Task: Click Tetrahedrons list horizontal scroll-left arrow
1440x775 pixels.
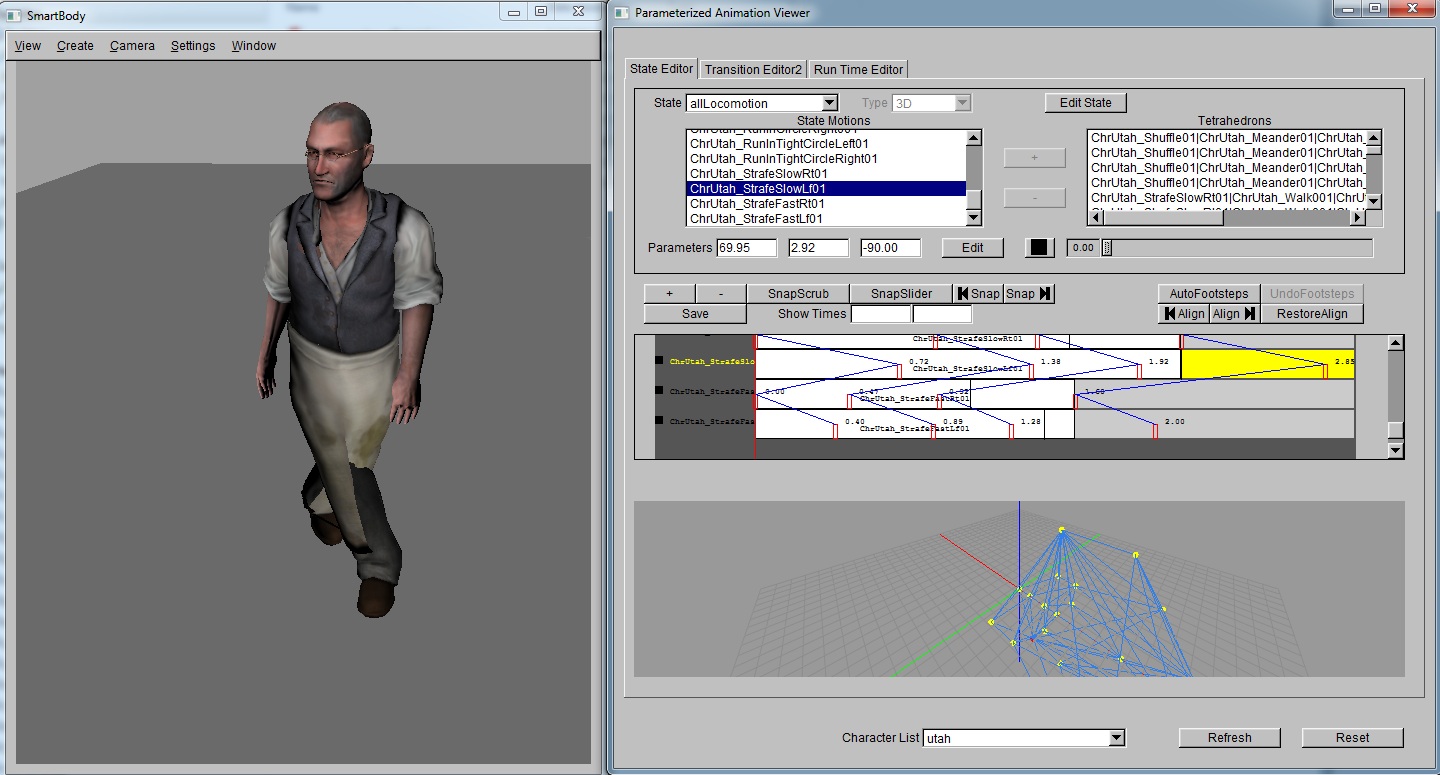Action: pyautogui.click(x=1095, y=217)
